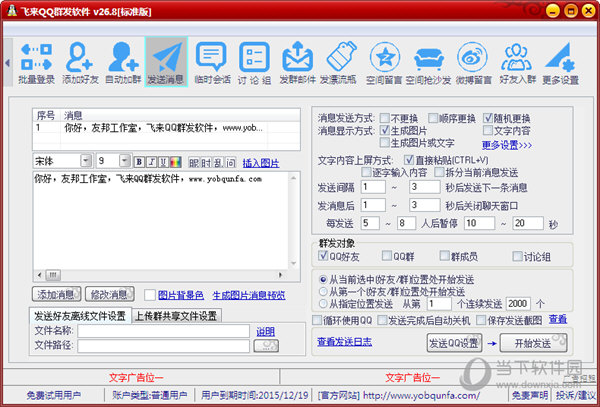This screenshot has width=600, height=407.
Task: Open the 讨论组 discussion group tool
Action: pyautogui.click(x=254, y=63)
